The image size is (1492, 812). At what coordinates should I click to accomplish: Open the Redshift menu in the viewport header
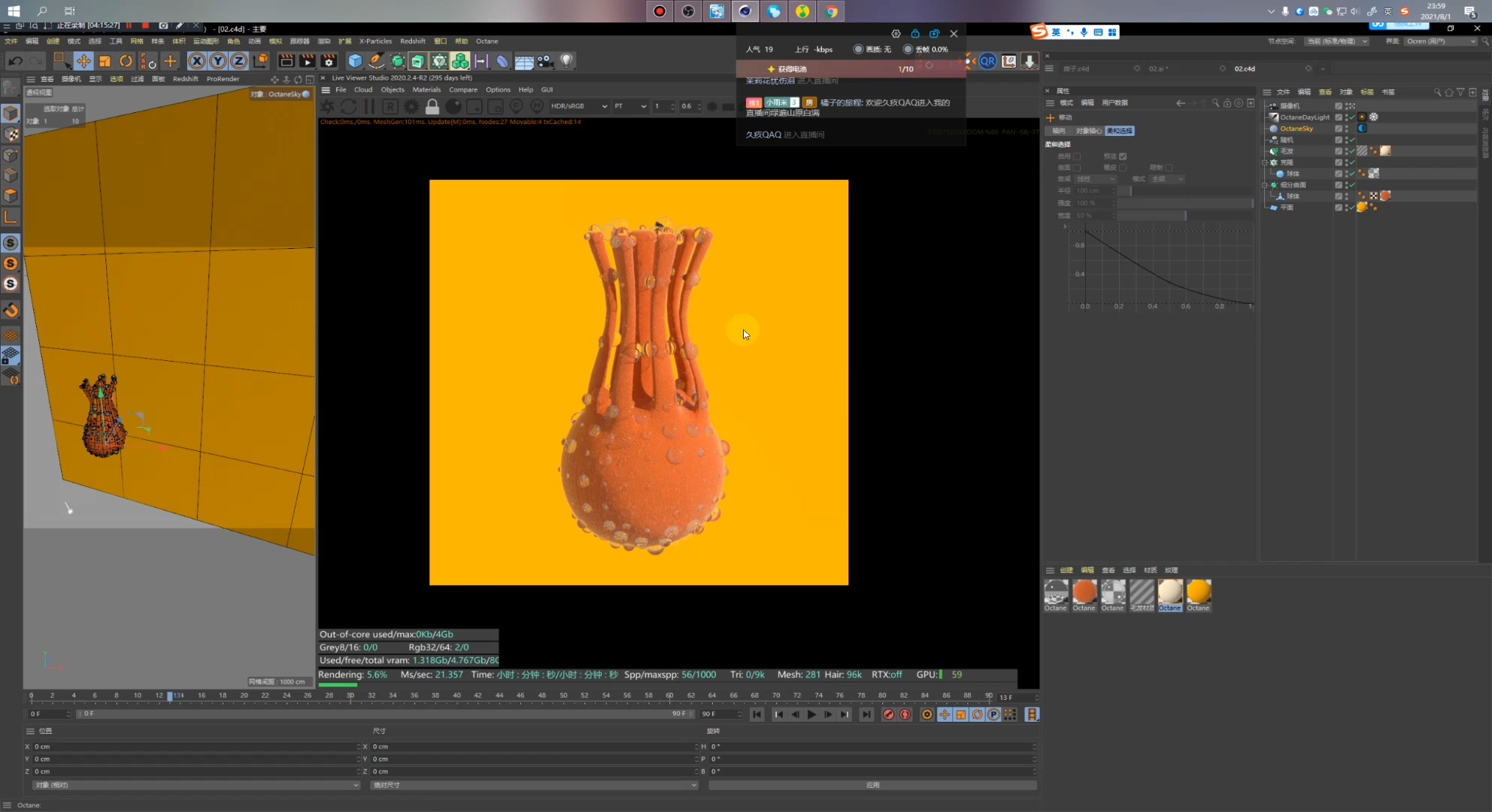pyautogui.click(x=186, y=79)
